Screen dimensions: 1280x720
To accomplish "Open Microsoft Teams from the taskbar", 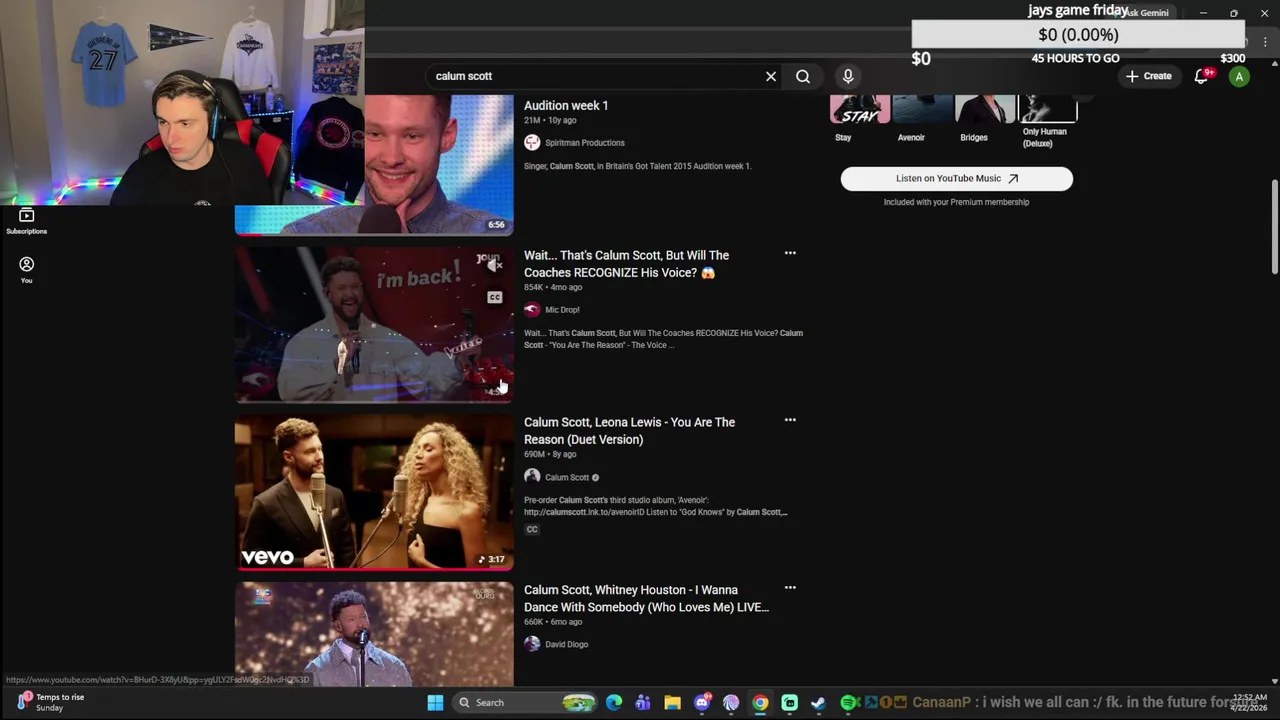I will 643,703.
